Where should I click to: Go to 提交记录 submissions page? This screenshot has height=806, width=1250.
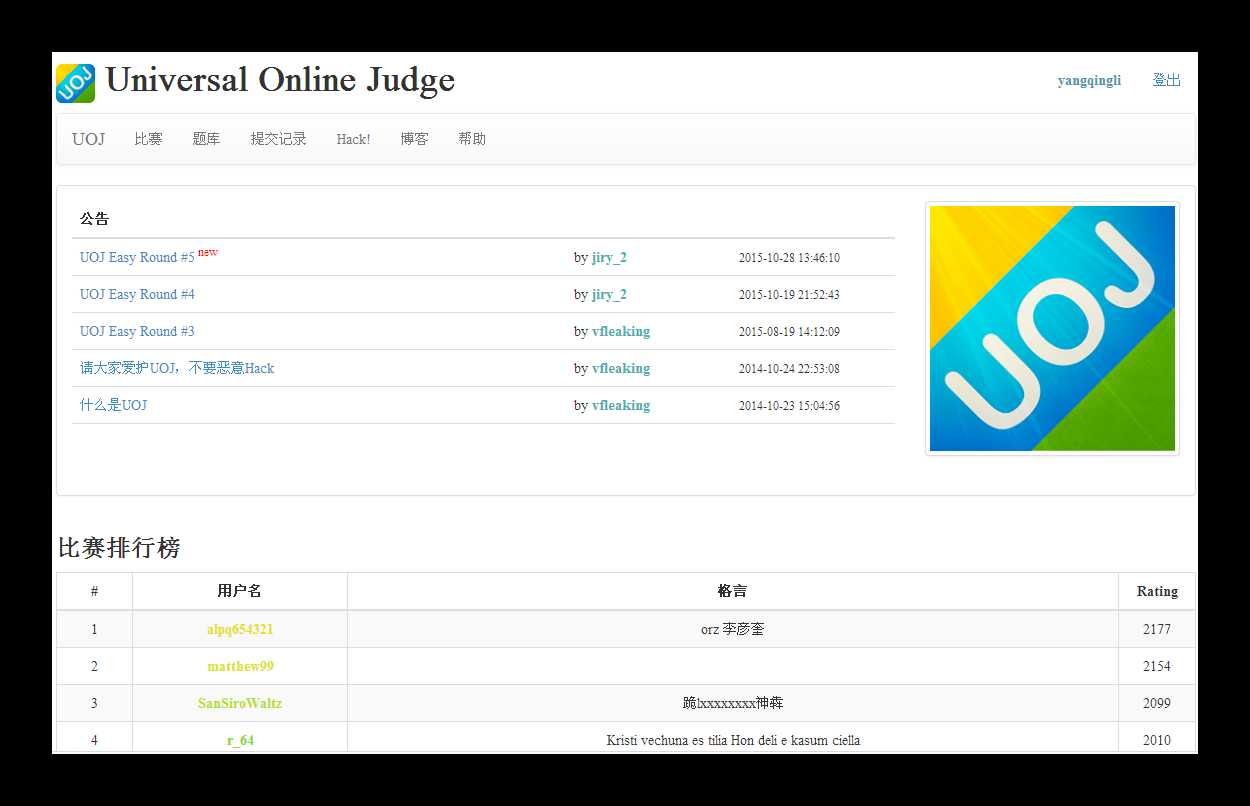[x=278, y=139]
